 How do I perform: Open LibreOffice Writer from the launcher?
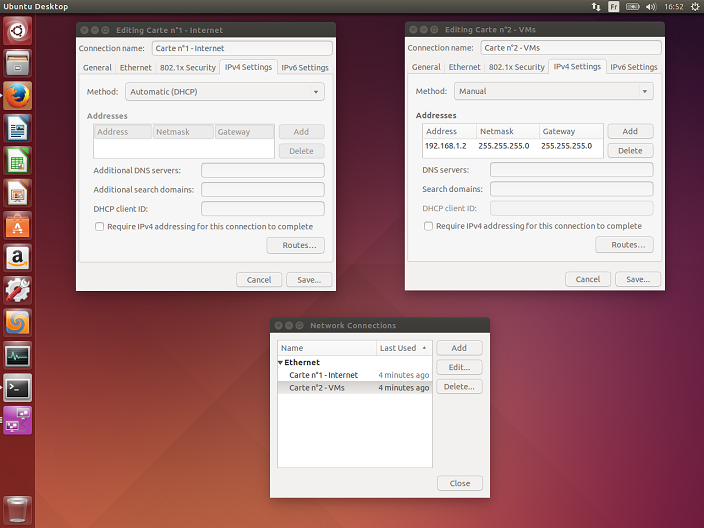[x=18, y=128]
